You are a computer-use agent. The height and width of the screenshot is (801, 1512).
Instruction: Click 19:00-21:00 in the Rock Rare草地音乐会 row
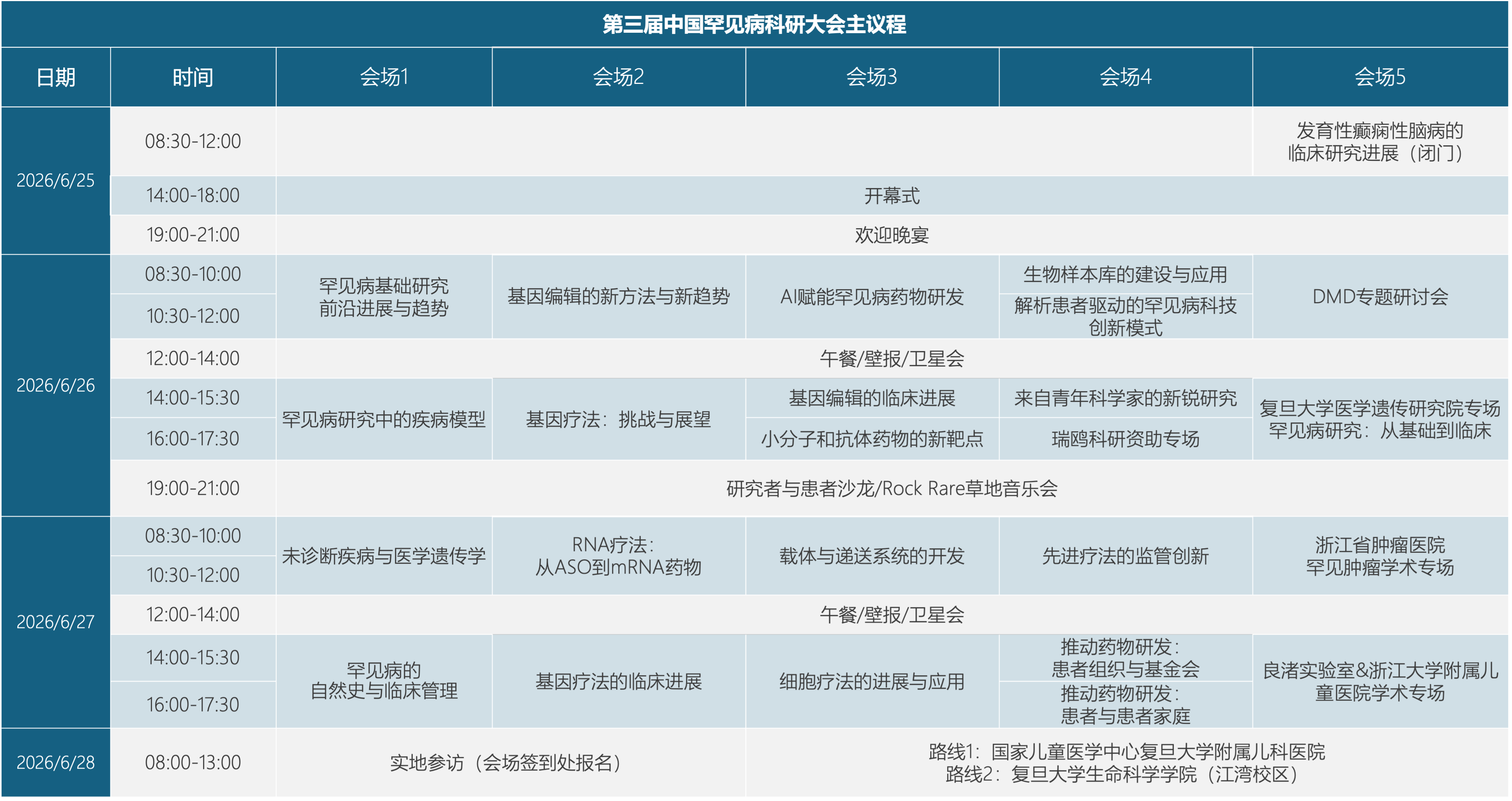(193, 488)
